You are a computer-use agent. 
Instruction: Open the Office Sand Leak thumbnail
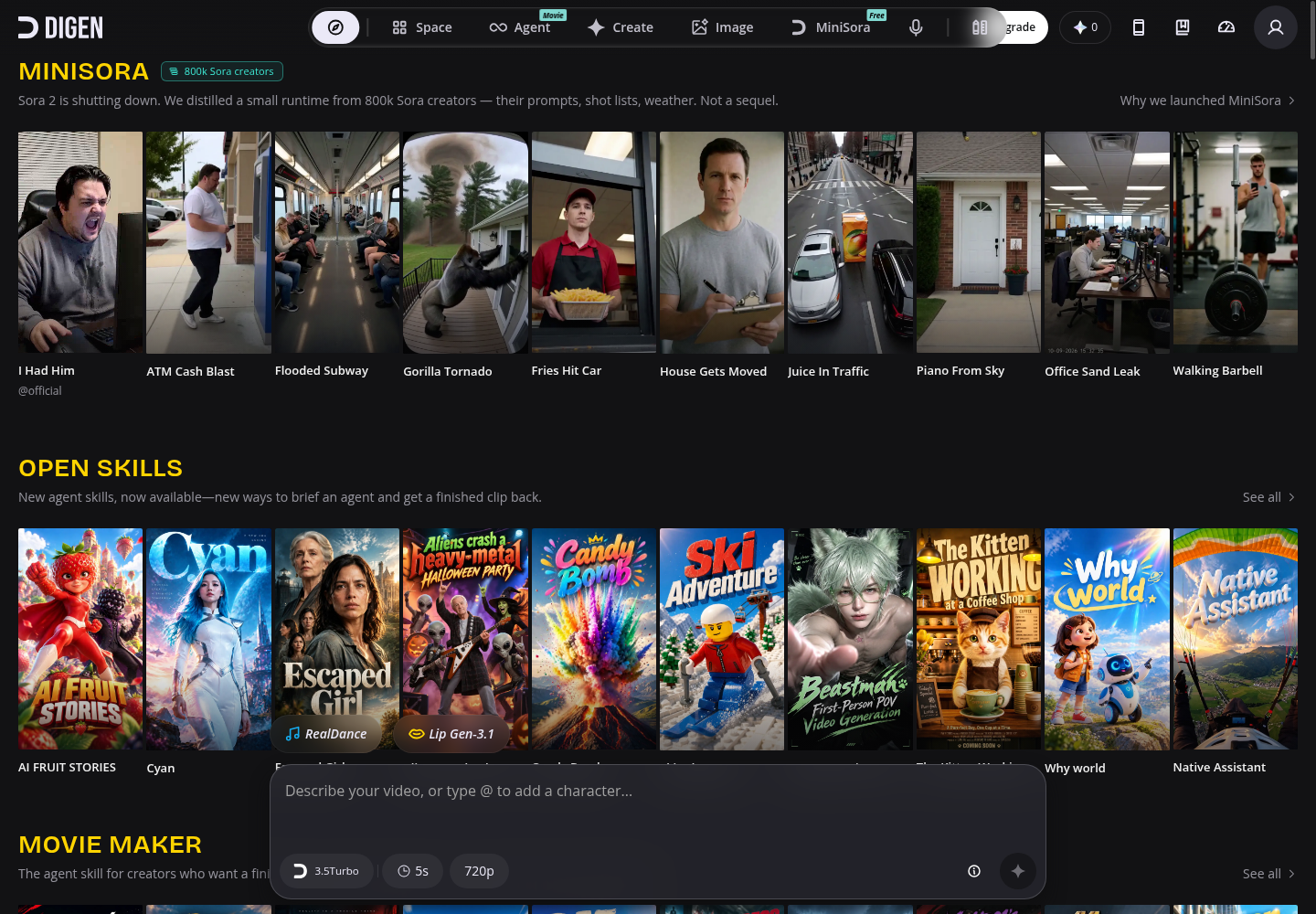coord(1107,242)
